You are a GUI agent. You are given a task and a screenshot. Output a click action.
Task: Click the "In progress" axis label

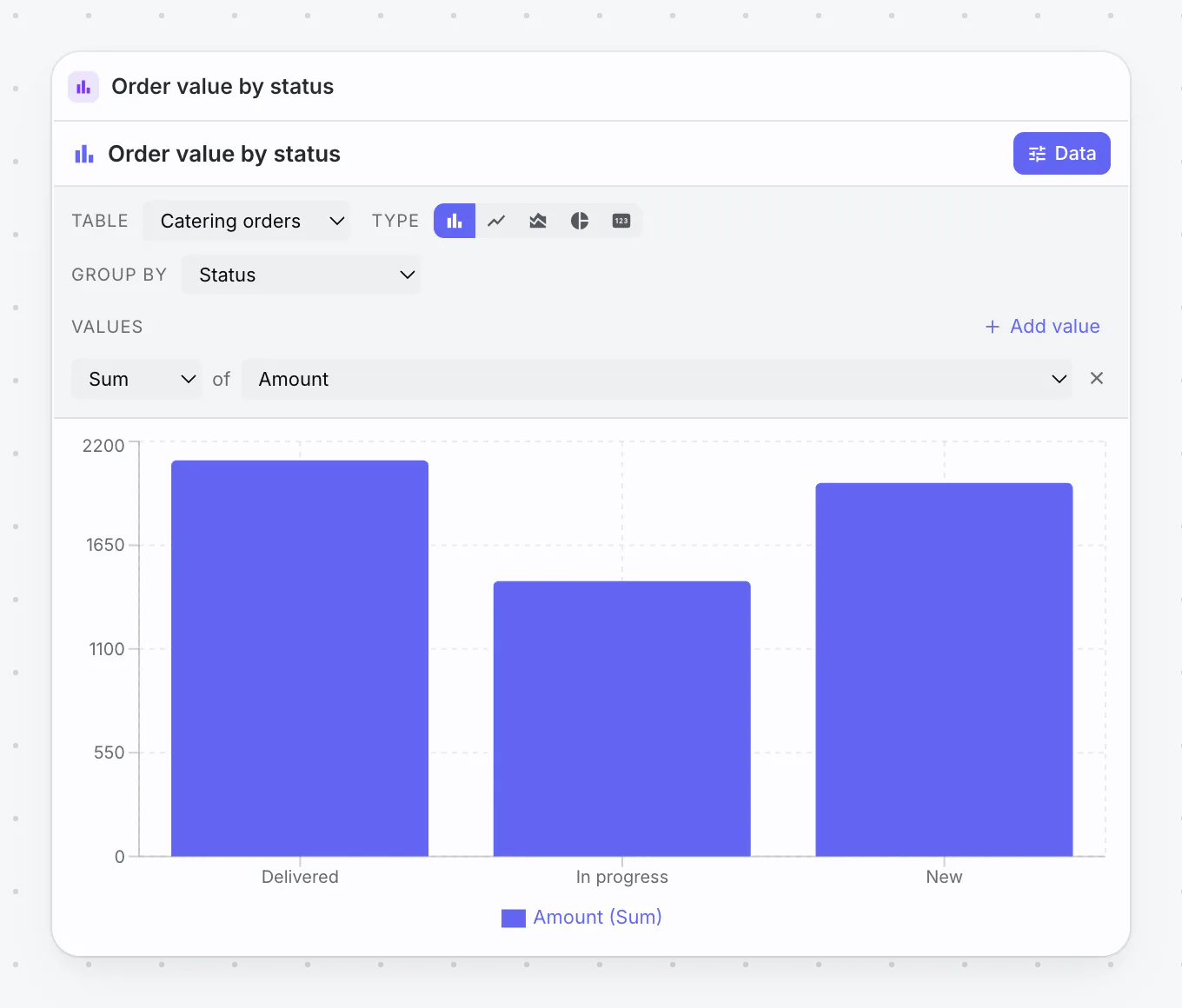[x=622, y=877]
